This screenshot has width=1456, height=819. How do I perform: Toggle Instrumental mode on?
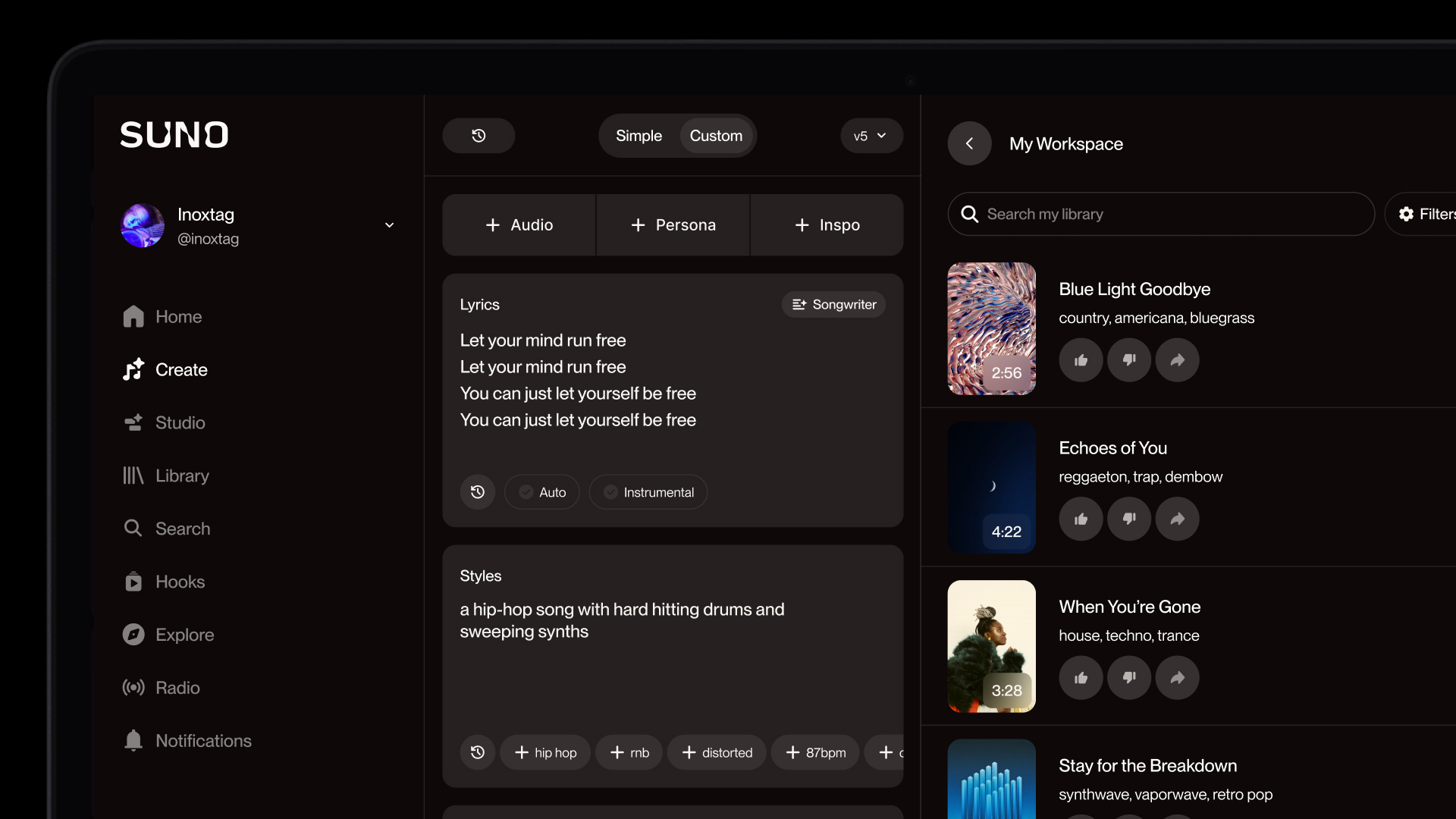point(648,492)
